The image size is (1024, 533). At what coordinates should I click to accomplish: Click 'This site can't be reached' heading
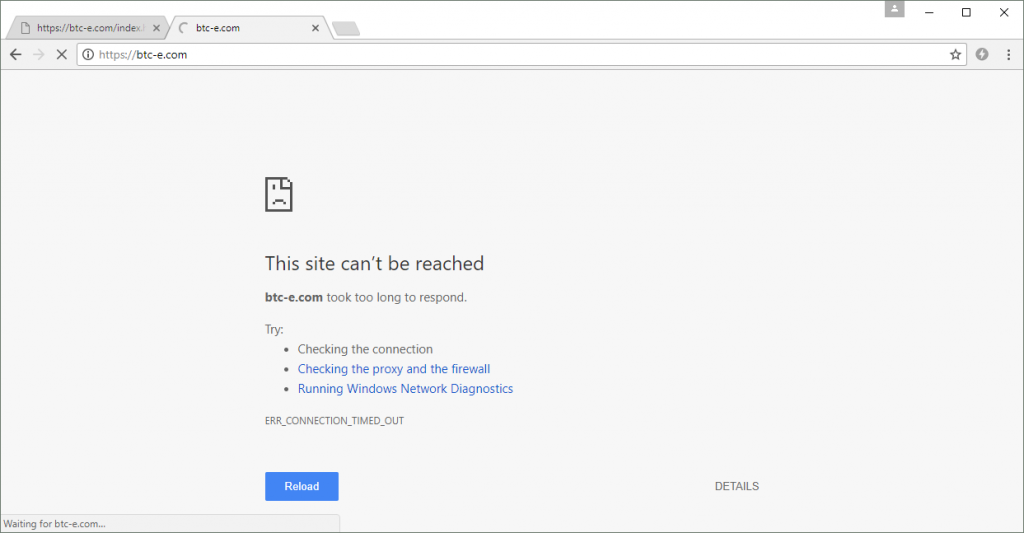374,264
